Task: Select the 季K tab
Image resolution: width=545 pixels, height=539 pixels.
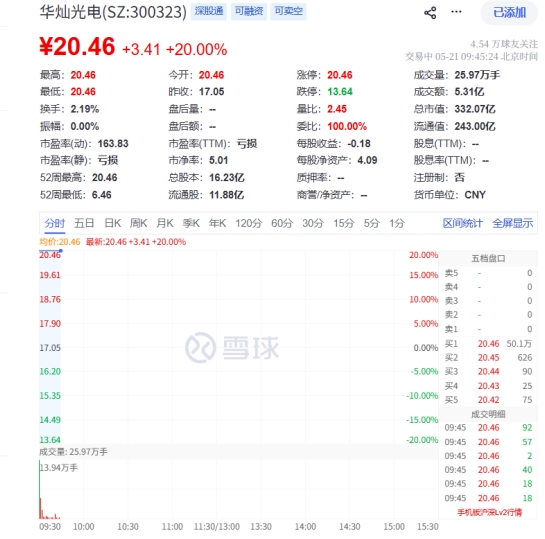Action: tap(191, 223)
